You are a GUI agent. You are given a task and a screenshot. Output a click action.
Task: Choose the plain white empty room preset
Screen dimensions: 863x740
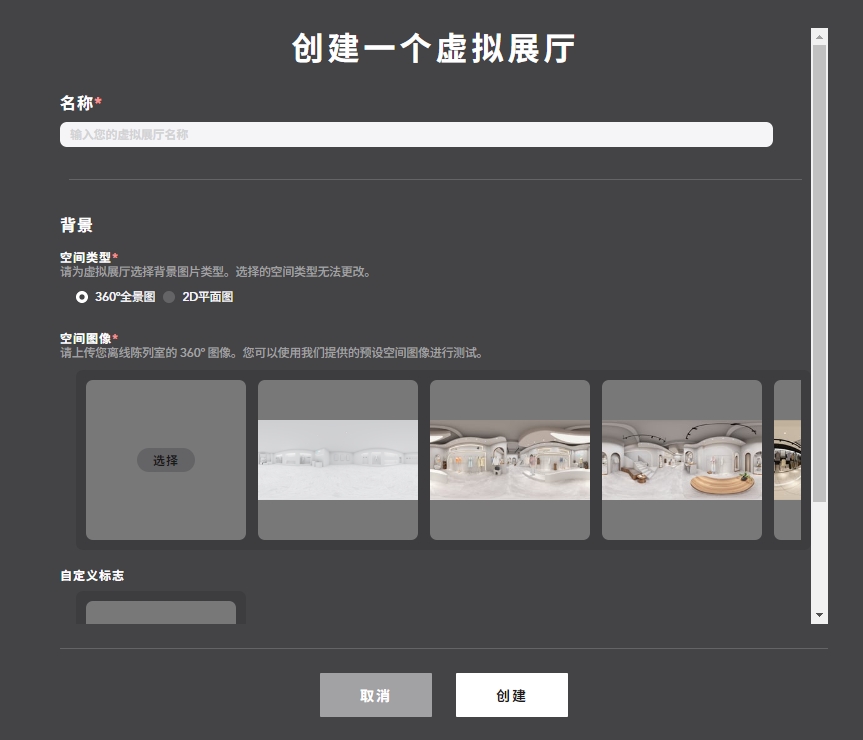(x=338, y=460)
